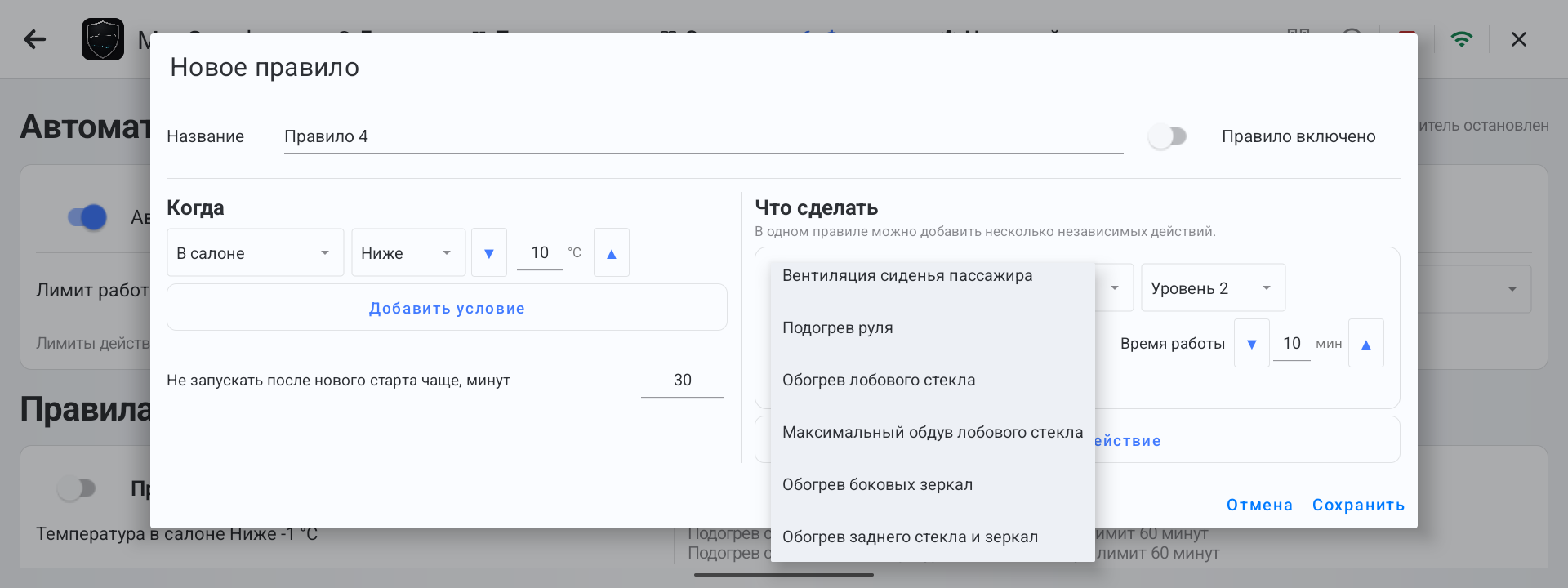Viewport: 1568px width, 588px height.
Task: Open the "Уровень 2" dropdown
Action: (x=1213, y=288)
